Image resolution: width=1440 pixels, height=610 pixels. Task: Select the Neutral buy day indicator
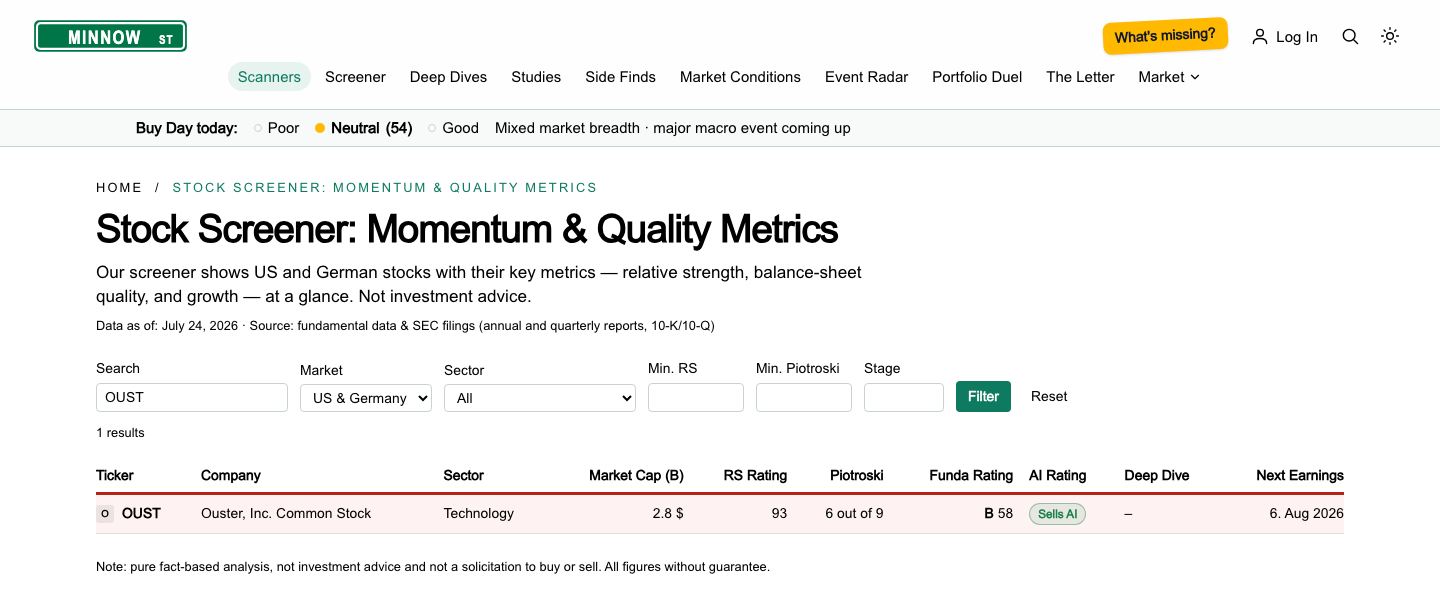click(363, 128)
